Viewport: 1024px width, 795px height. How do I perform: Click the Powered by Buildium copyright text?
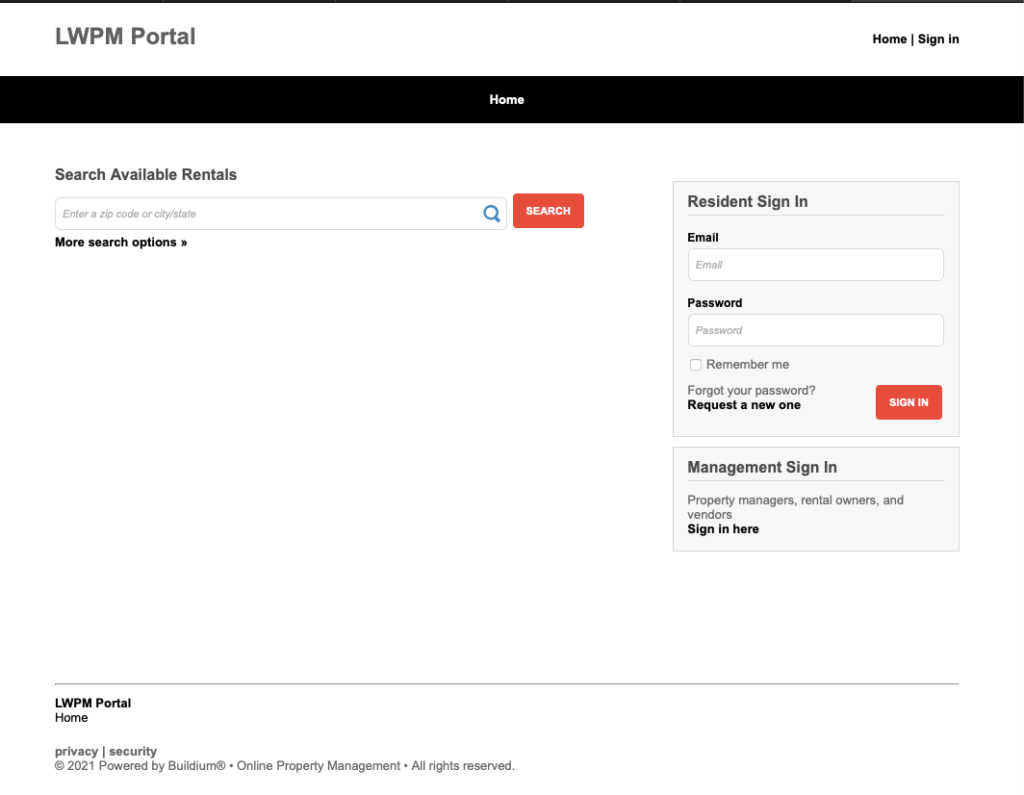285,766
